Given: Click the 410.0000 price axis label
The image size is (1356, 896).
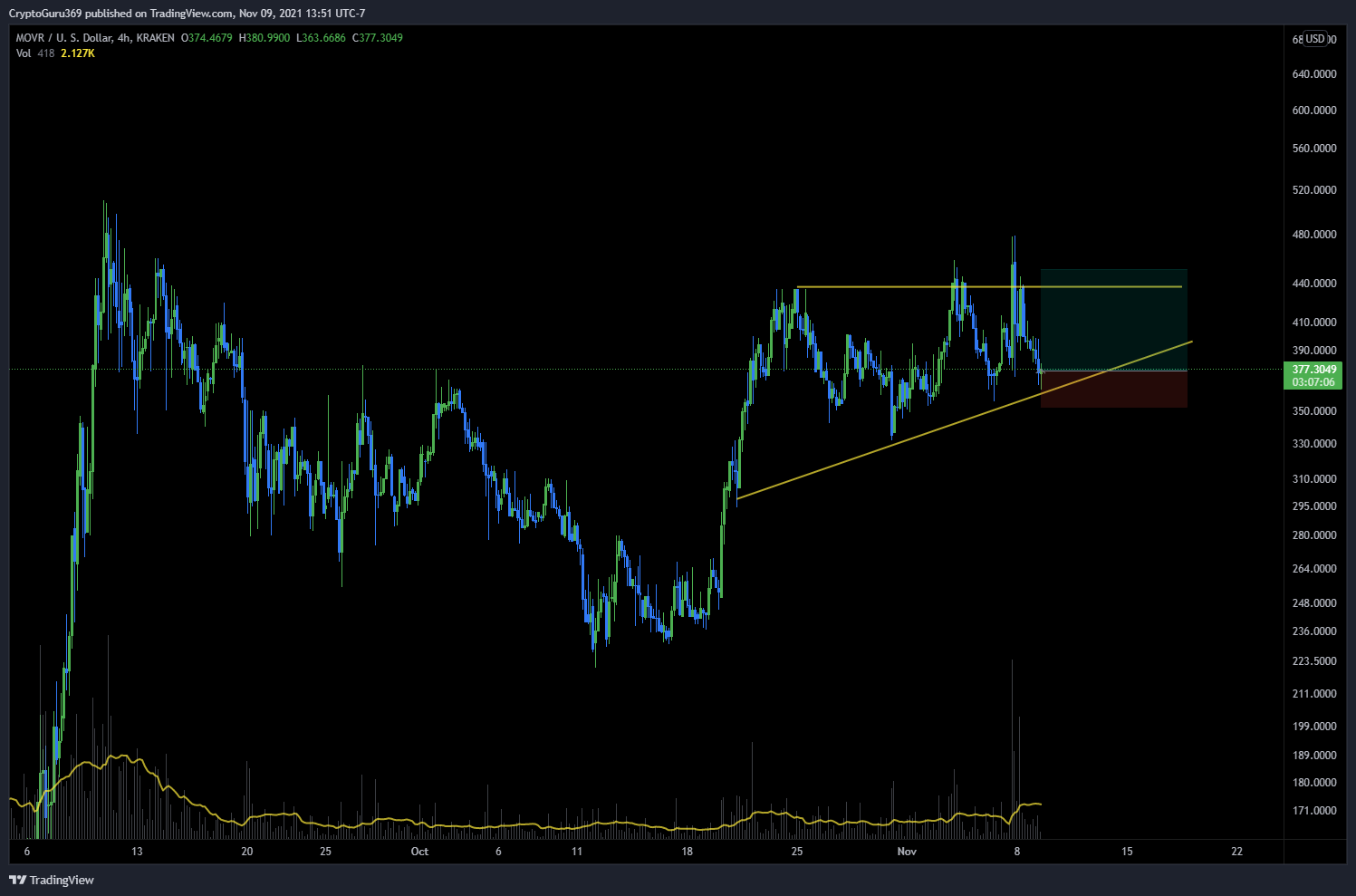Looking at the screenshot, I should pyautogui.click(x=1314, y=323).
